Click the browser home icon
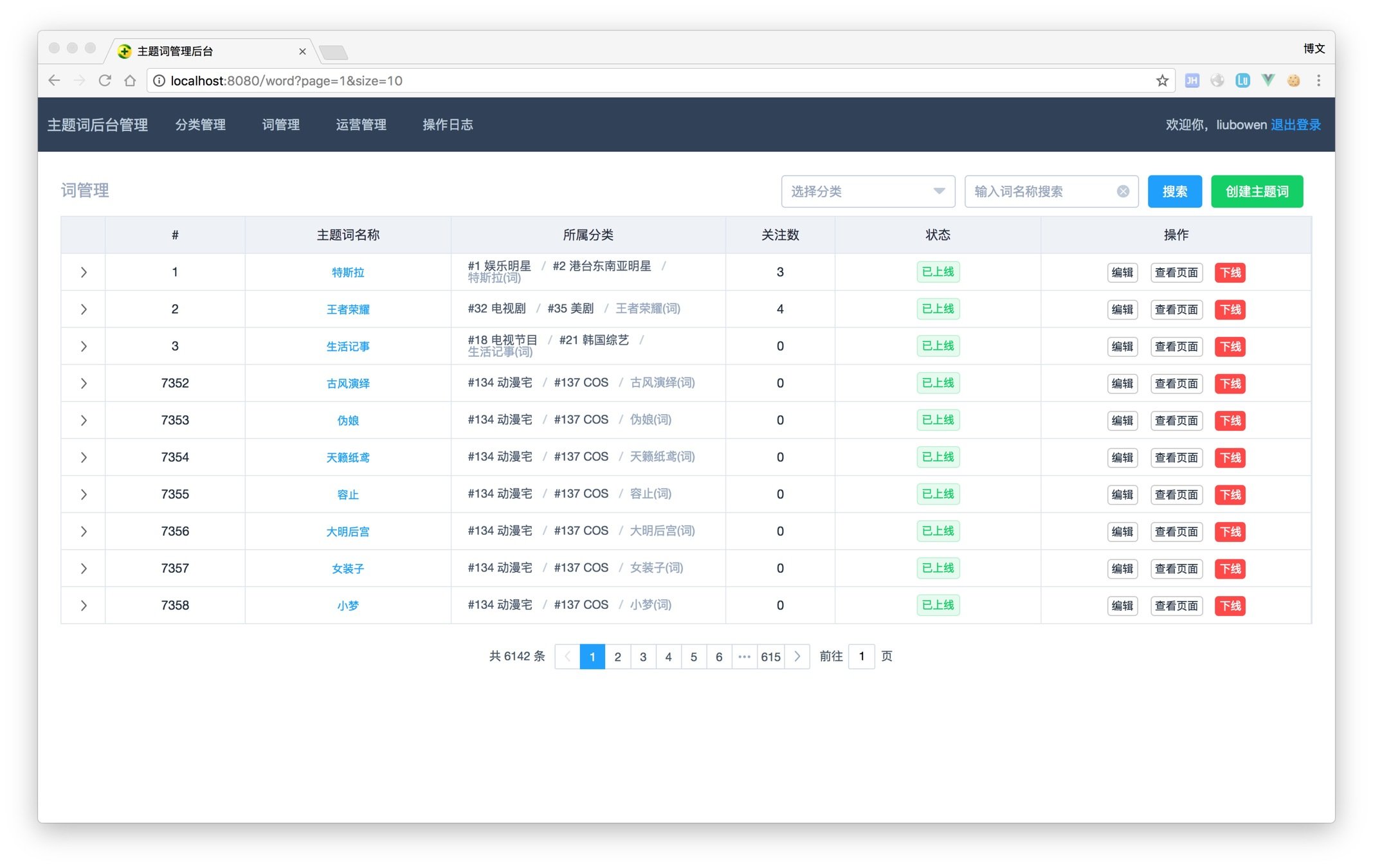Image resolution: width=1373 pixels, height=868 pixels. coord(130,80)
